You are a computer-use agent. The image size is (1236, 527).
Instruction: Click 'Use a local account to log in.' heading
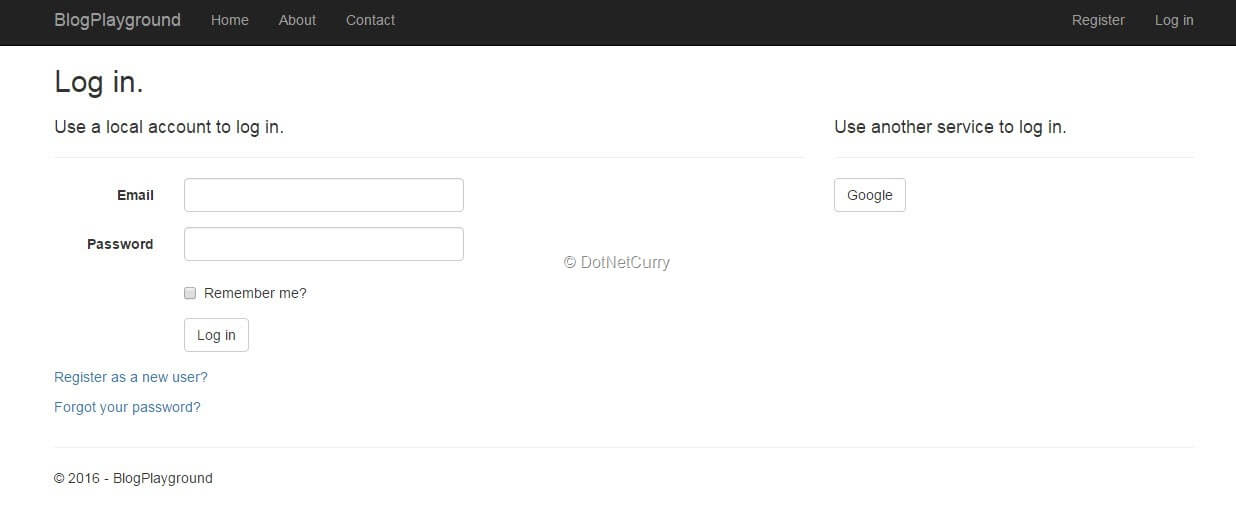coord(169,127)
